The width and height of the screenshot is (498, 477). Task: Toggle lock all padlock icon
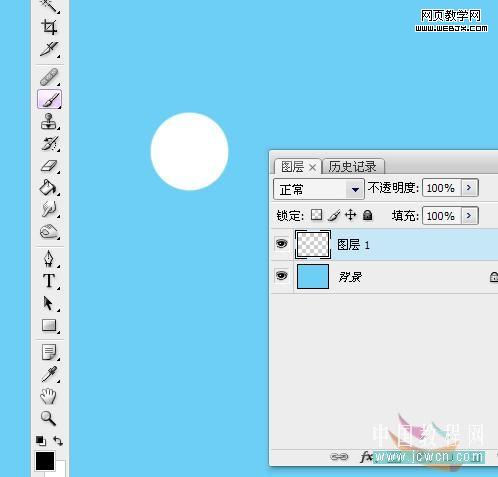368,215
